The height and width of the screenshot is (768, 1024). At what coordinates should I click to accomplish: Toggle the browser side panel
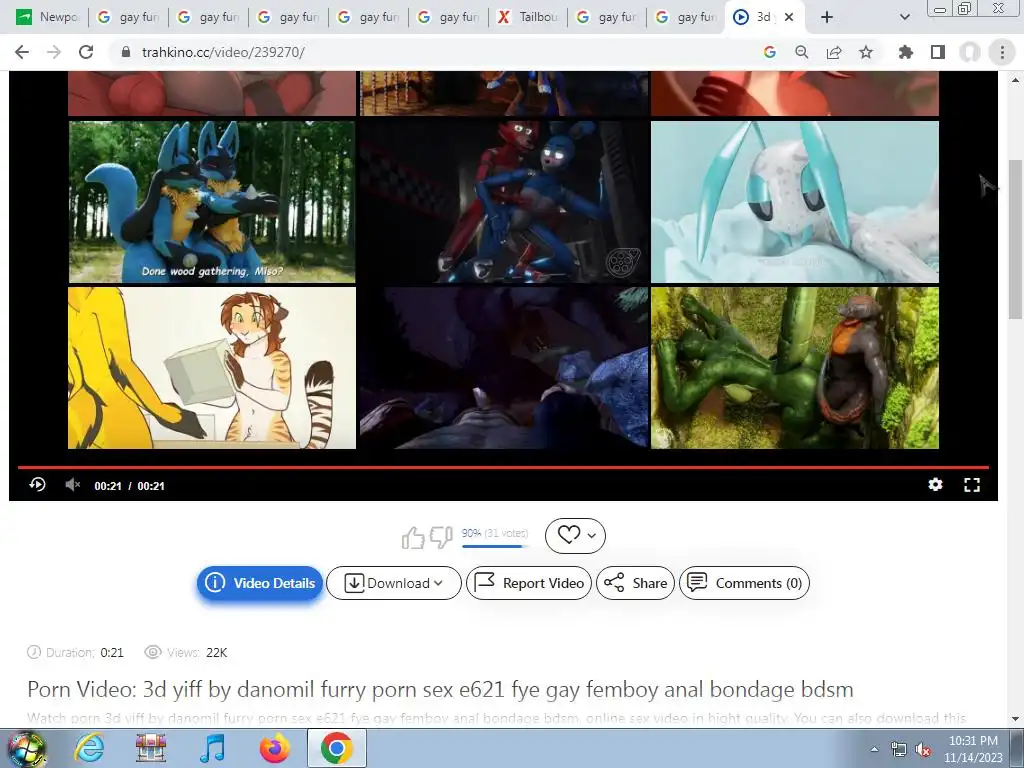(938, 52)
